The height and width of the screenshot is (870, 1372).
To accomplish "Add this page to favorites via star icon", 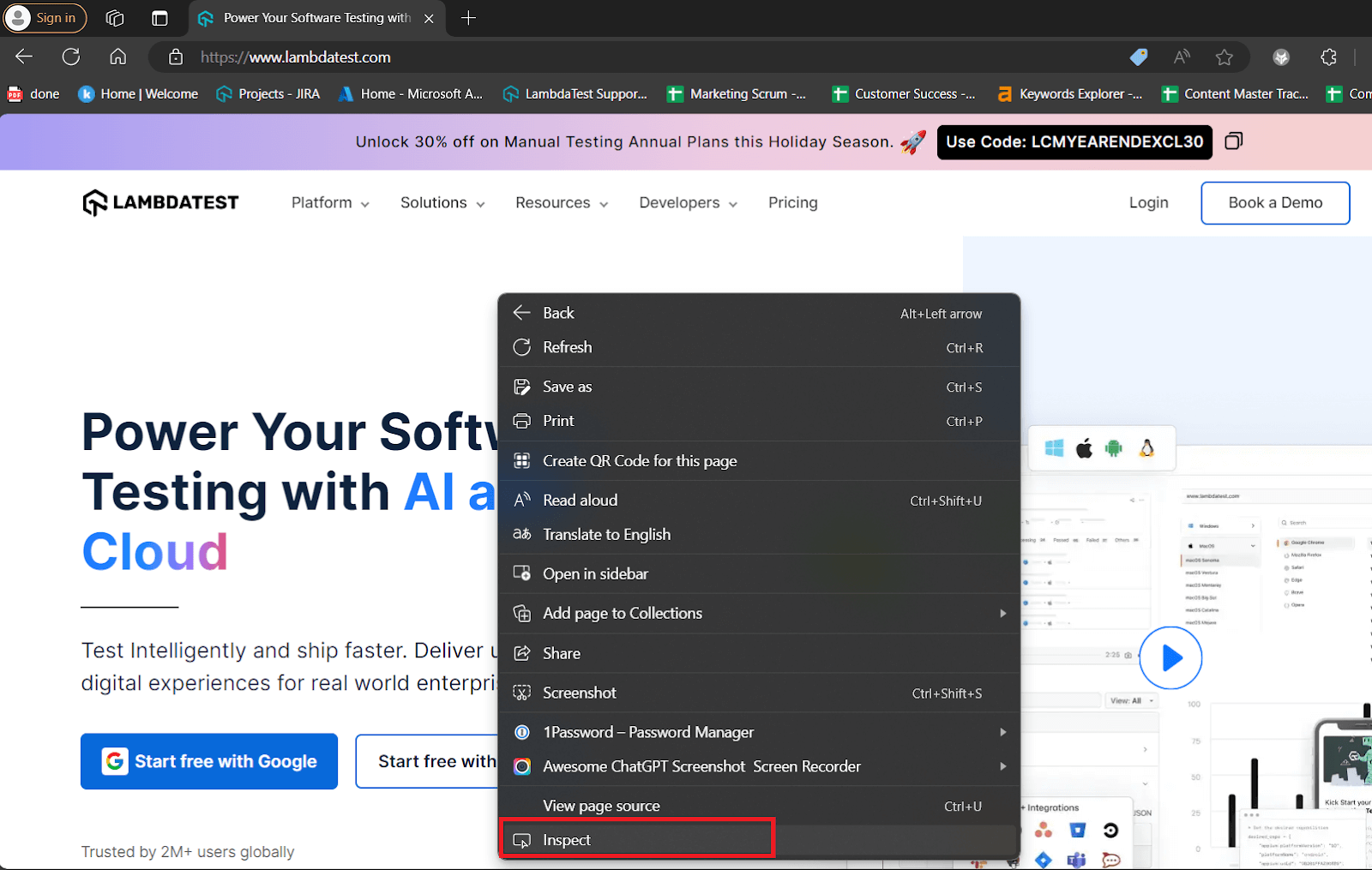I will (x=1225, y=57).
